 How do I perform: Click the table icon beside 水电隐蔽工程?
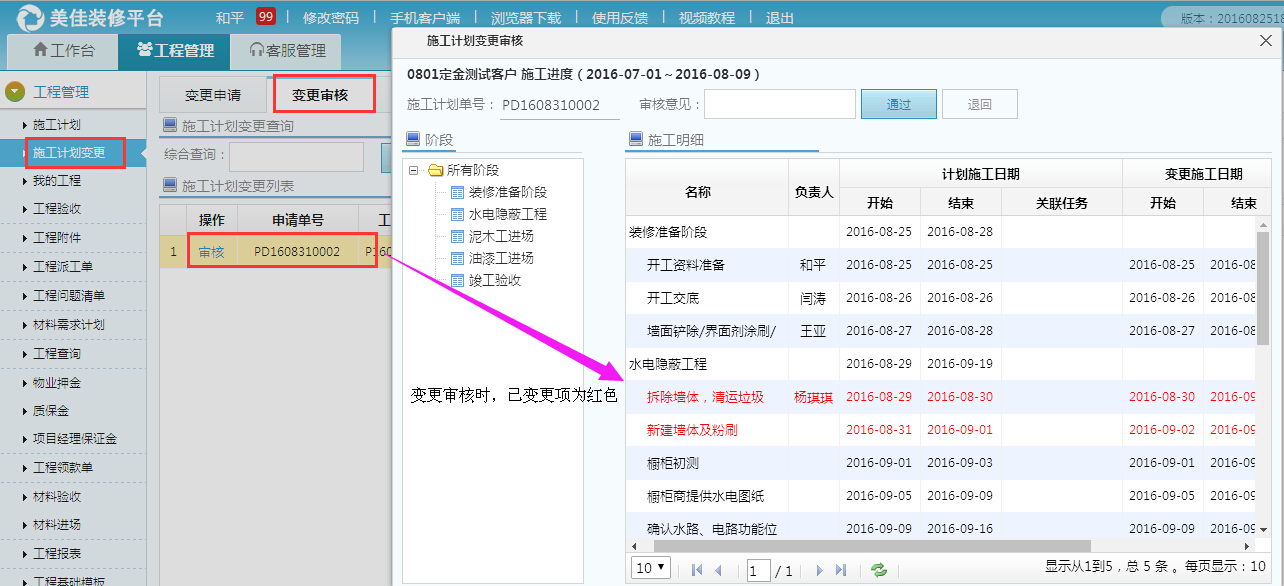click(x=457, y=214)
